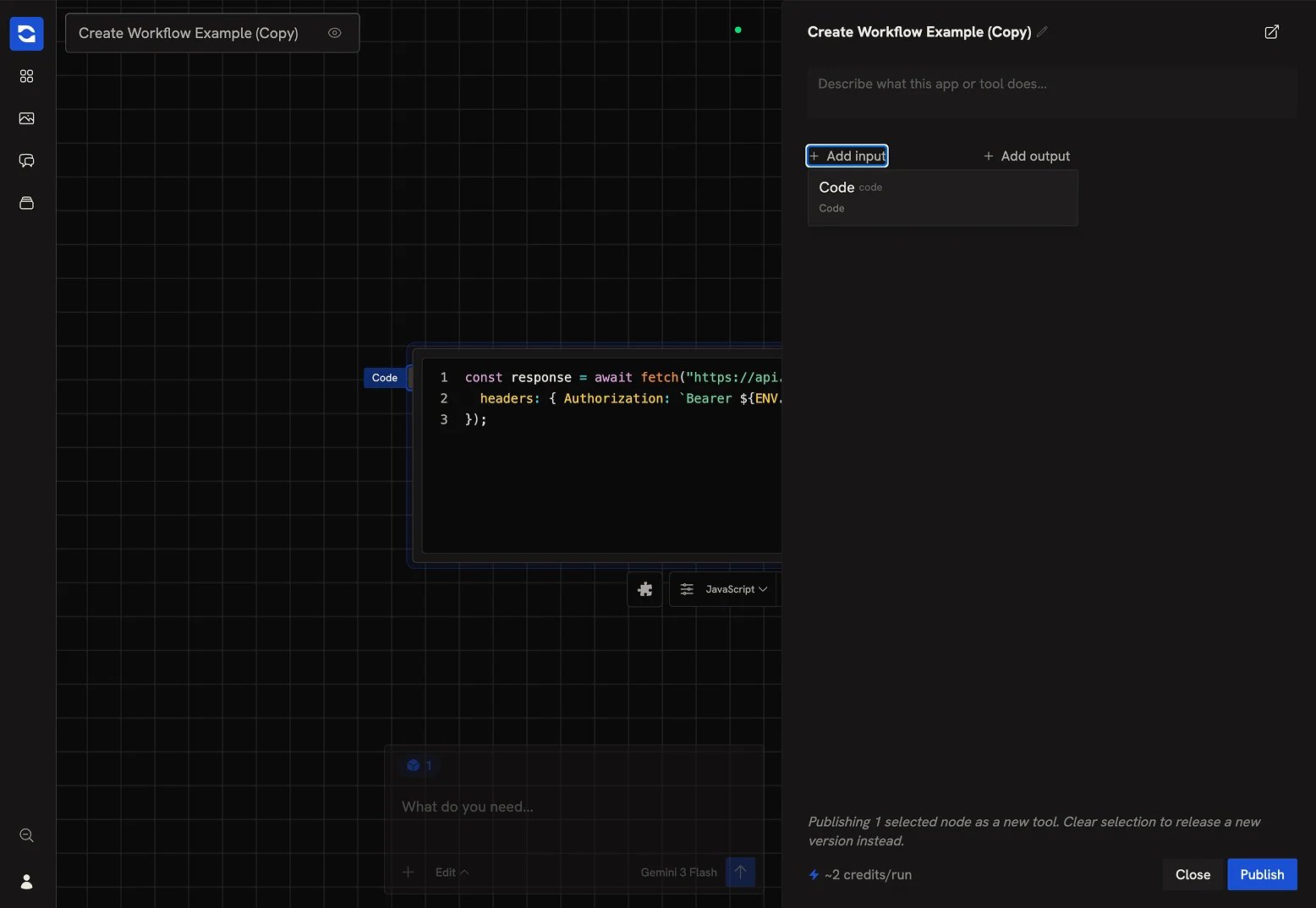
Task: Select the Code input suggestion
Action: click(942, 197)
